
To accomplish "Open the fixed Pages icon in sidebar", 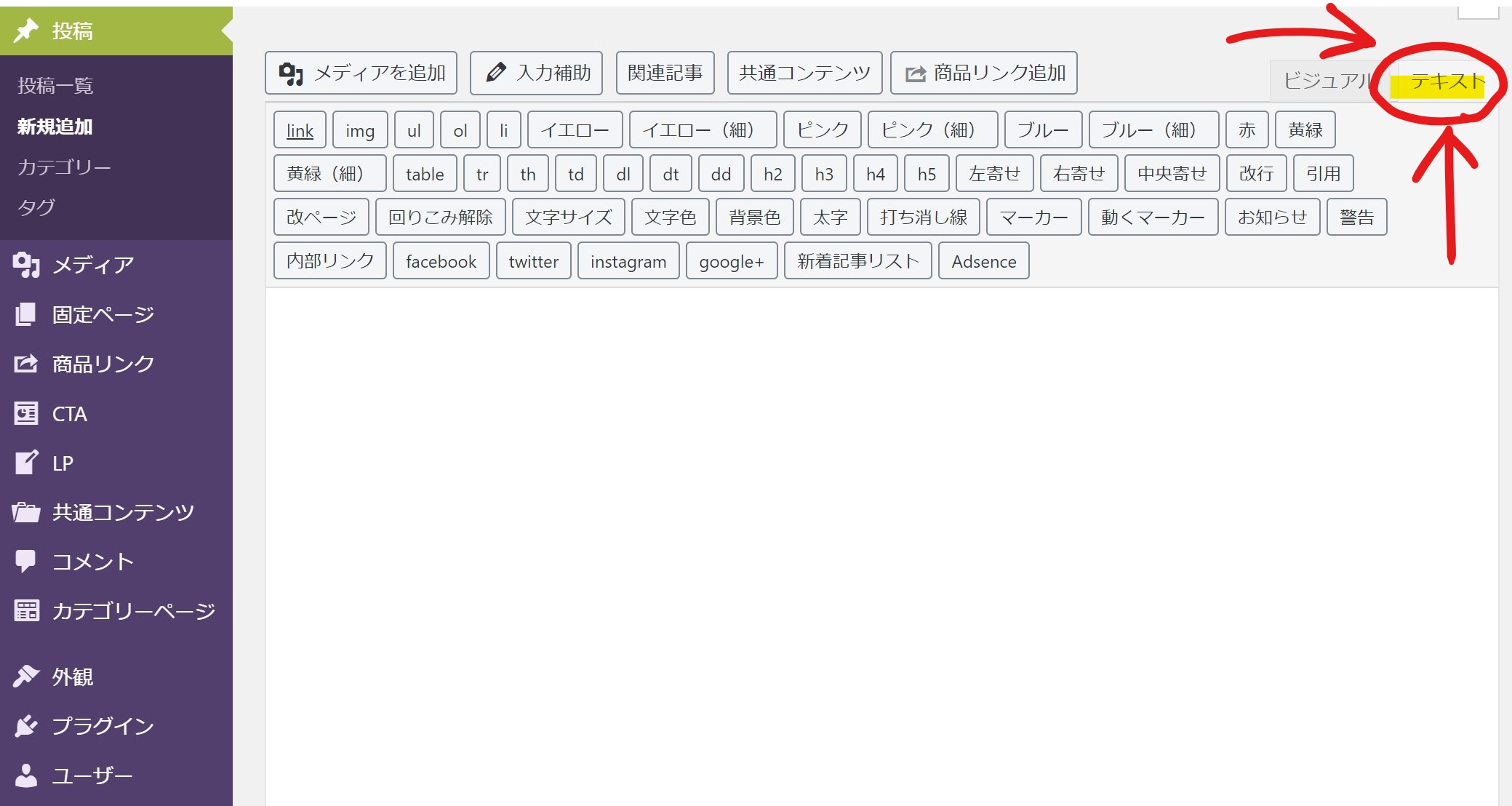I will (25, 314).
